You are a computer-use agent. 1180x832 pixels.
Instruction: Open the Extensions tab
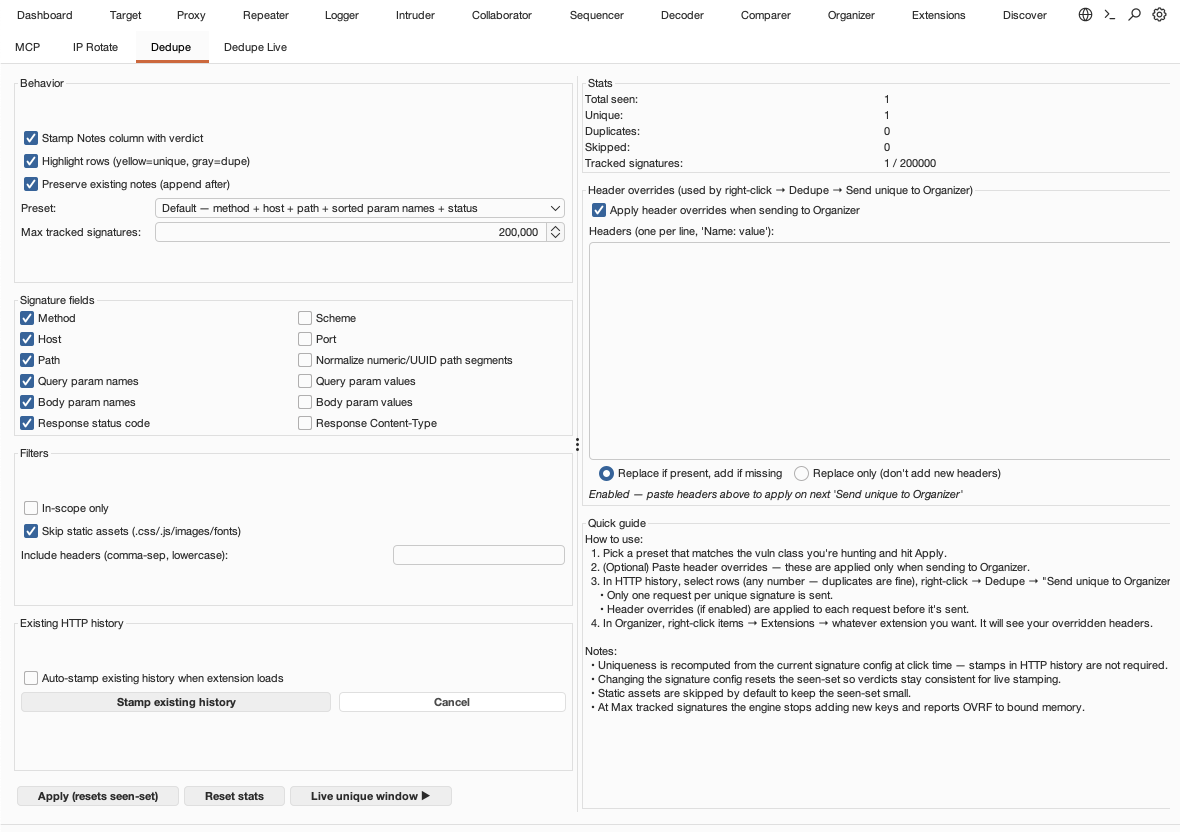pos(938,15)
